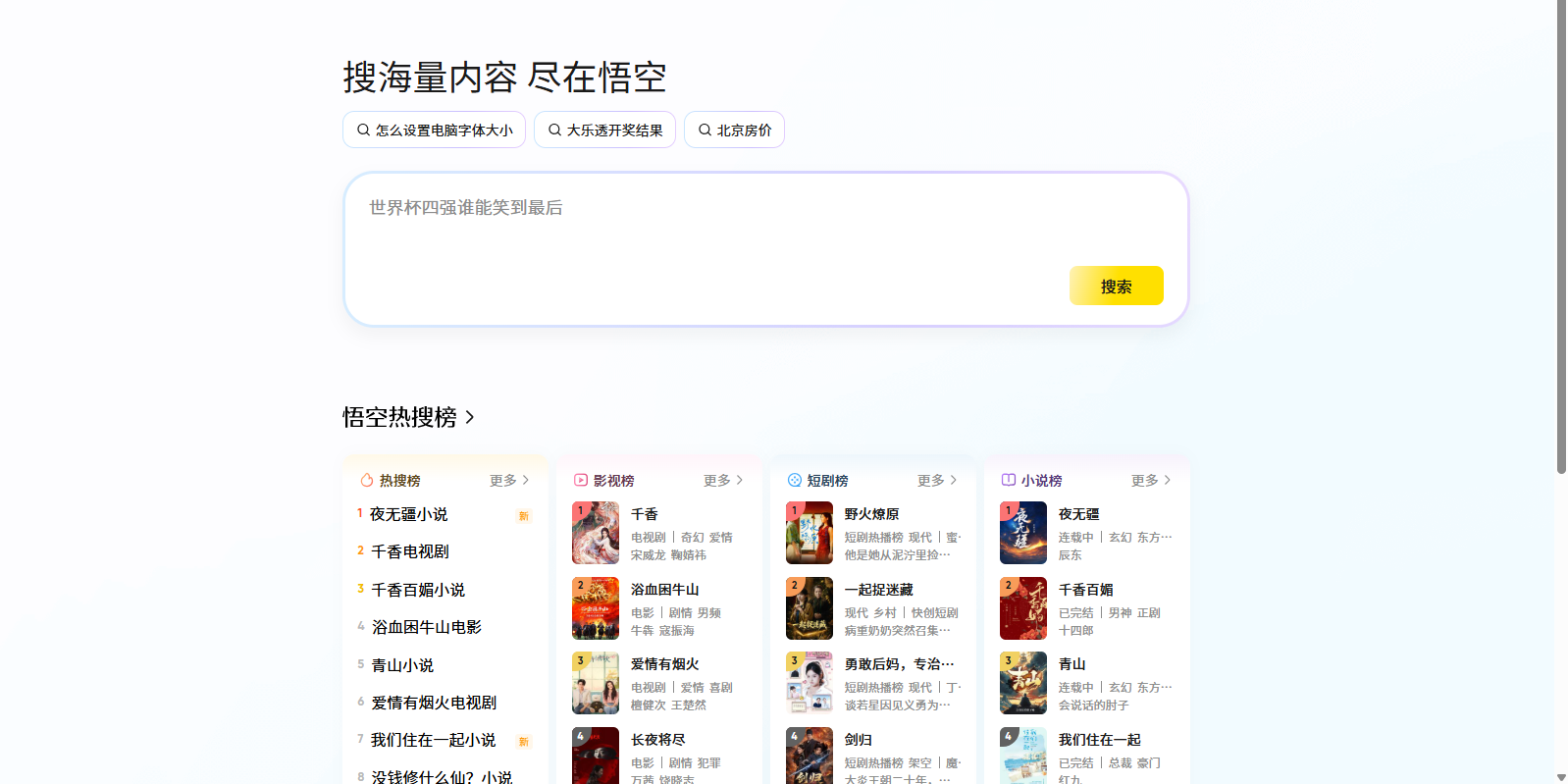Expand 更多 in the 短剧榜 card
The height and width of the screenshot is (784, 1568).
(937, 480)
